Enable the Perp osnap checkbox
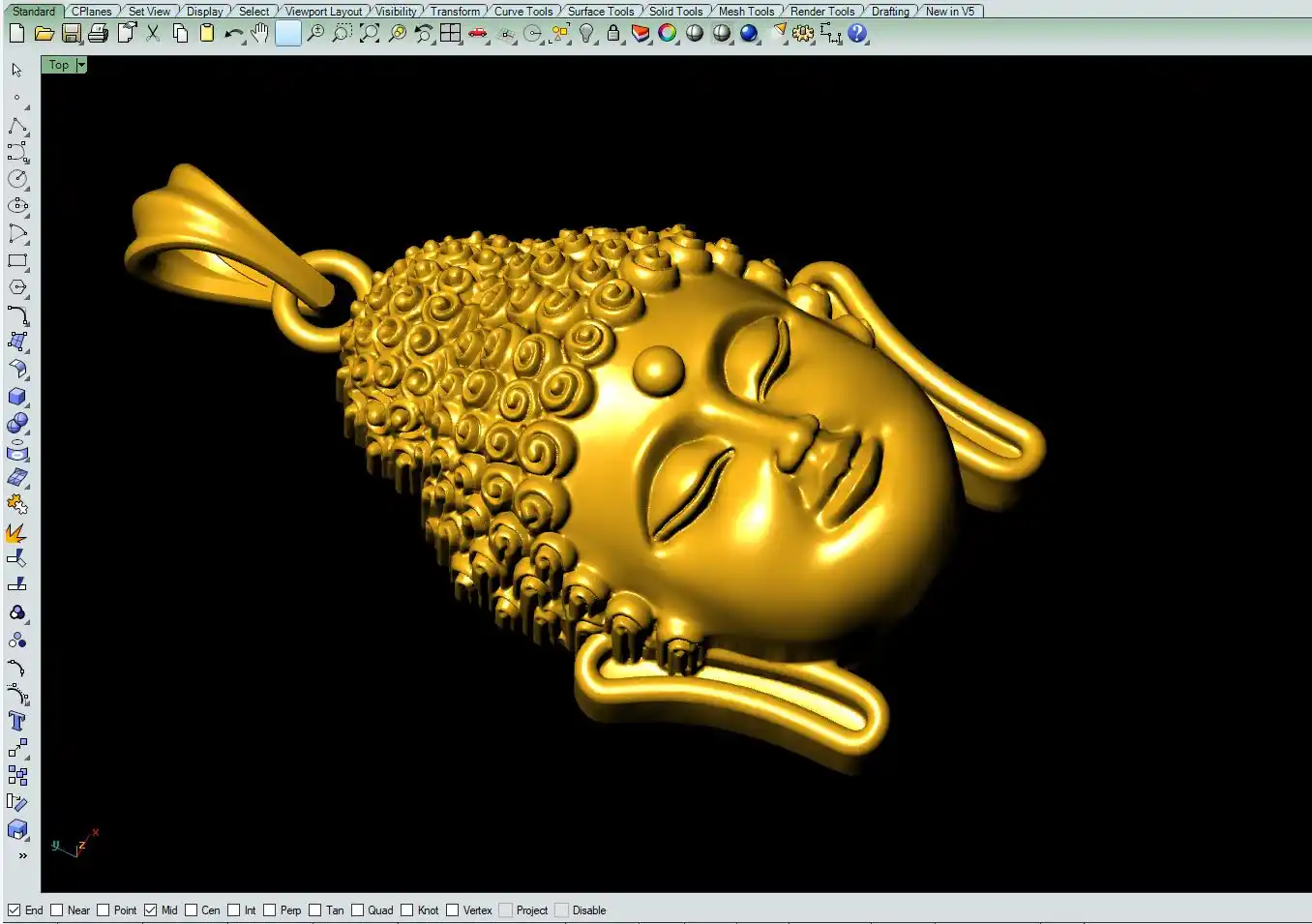 coord(270,910)
